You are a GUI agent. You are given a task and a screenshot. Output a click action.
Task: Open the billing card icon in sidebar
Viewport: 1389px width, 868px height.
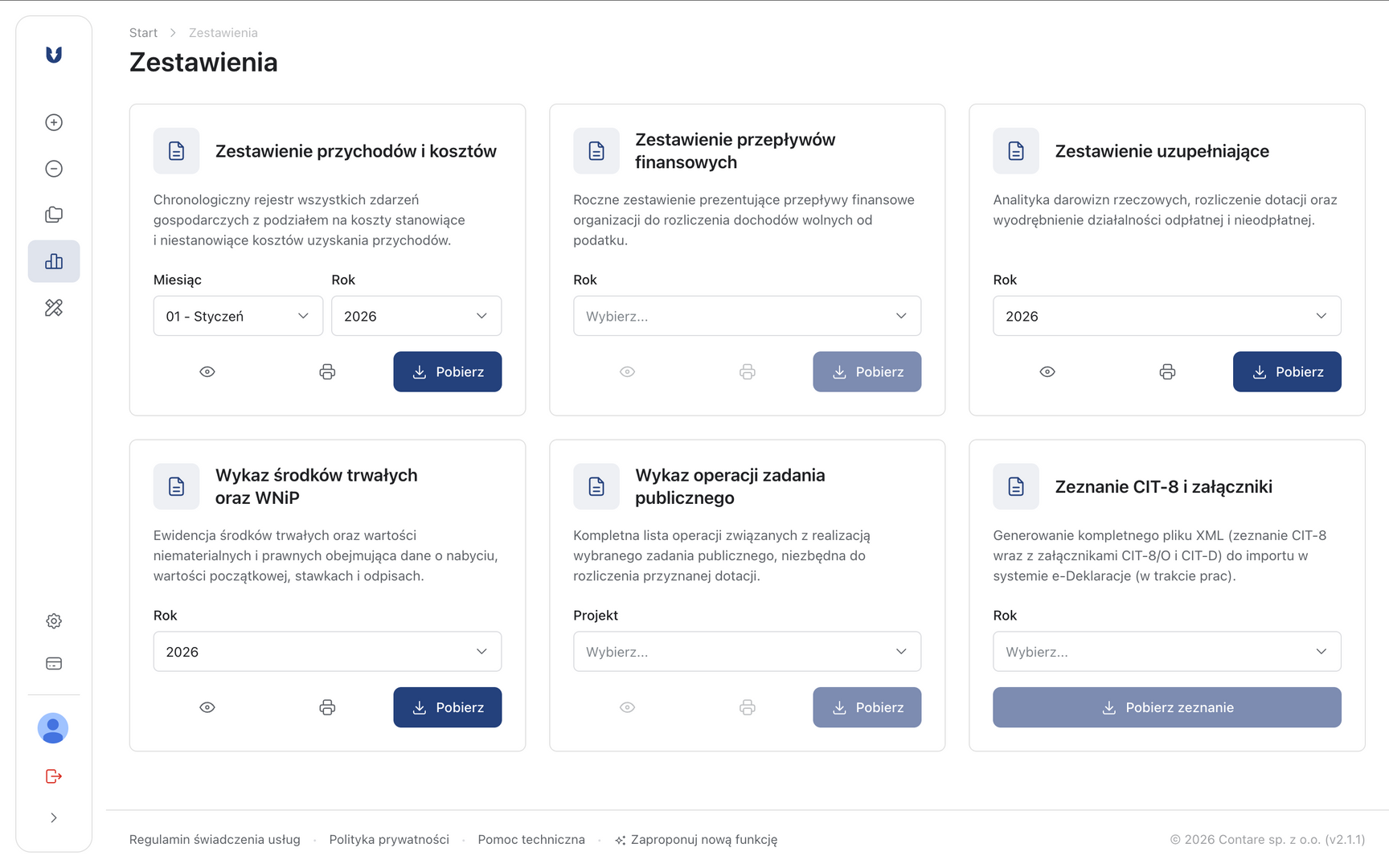click(x=53, y=662)
